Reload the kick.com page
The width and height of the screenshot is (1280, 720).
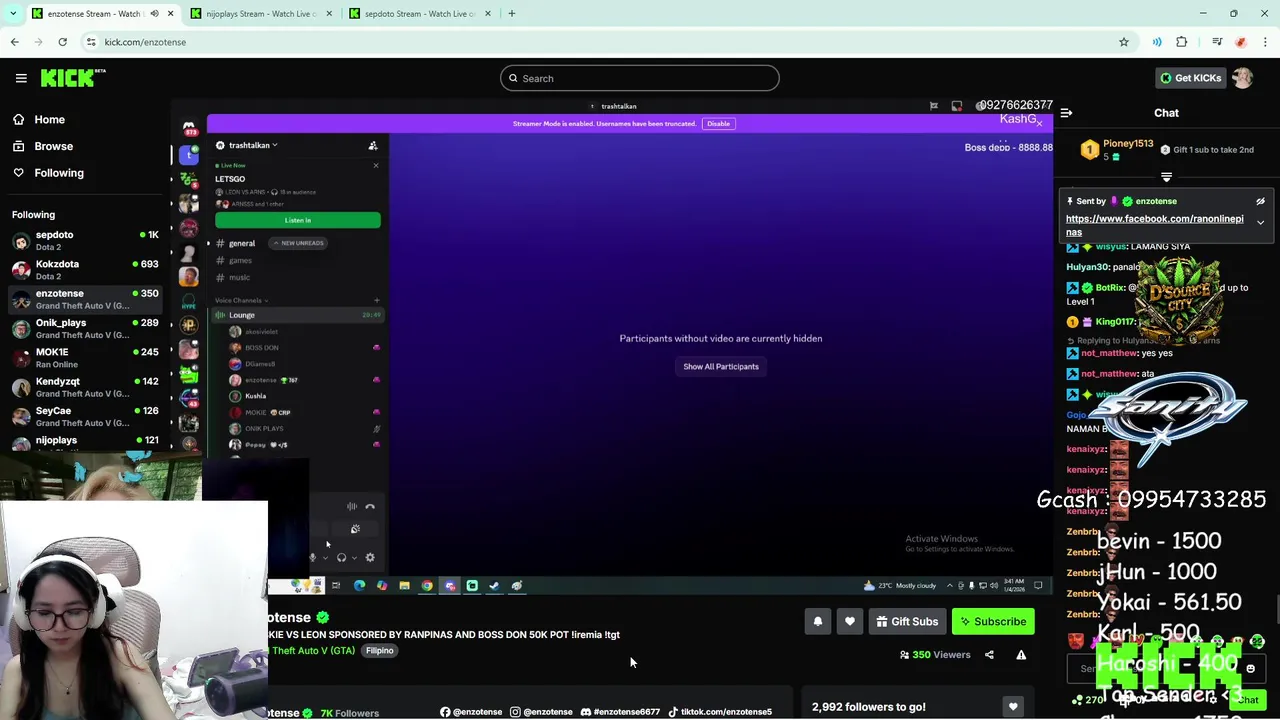[x=62, y=42]
